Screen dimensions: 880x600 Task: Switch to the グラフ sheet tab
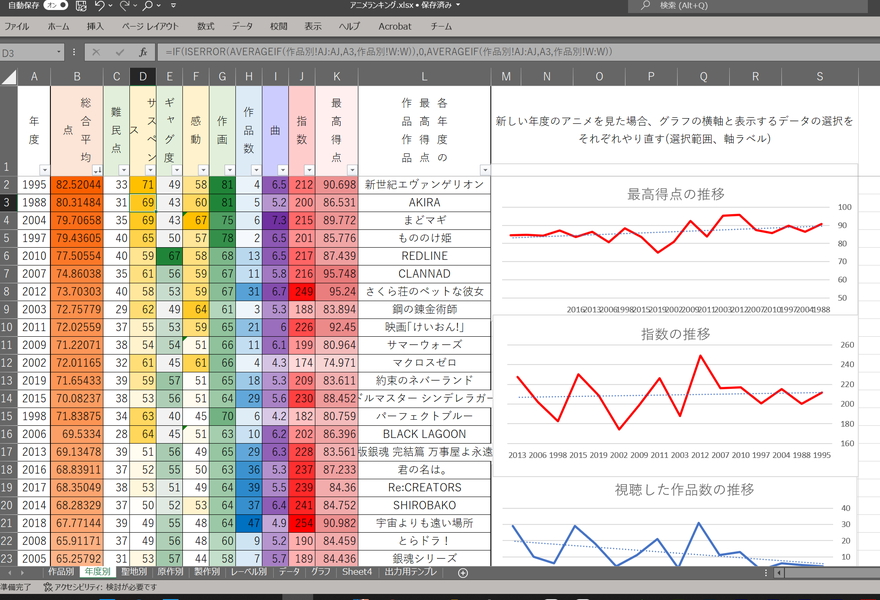point(321,573)
